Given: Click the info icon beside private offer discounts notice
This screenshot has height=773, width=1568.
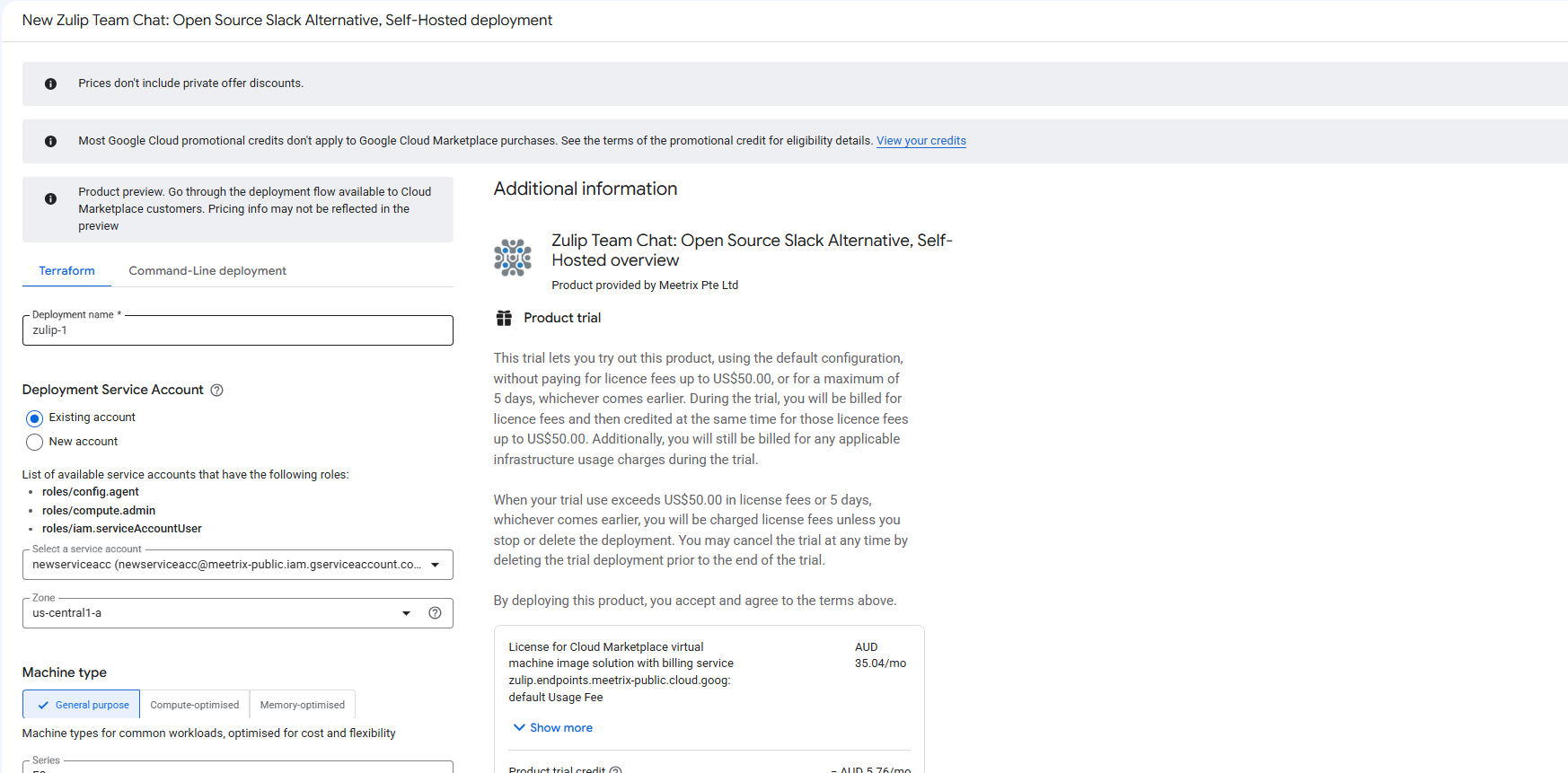Looking at the screenshot, I should pos(50,83).
